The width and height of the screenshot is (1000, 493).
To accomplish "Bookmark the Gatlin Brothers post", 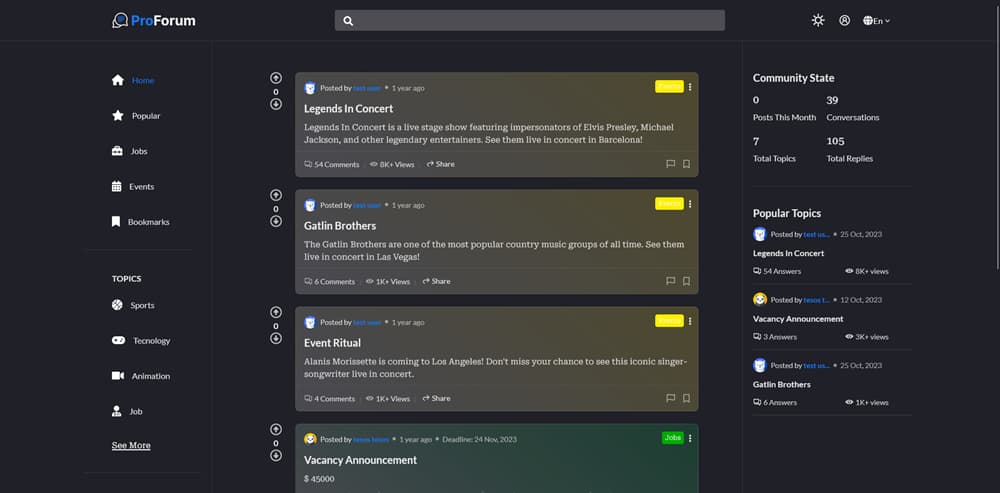I will pyautogui.click(x=686, y=281).
